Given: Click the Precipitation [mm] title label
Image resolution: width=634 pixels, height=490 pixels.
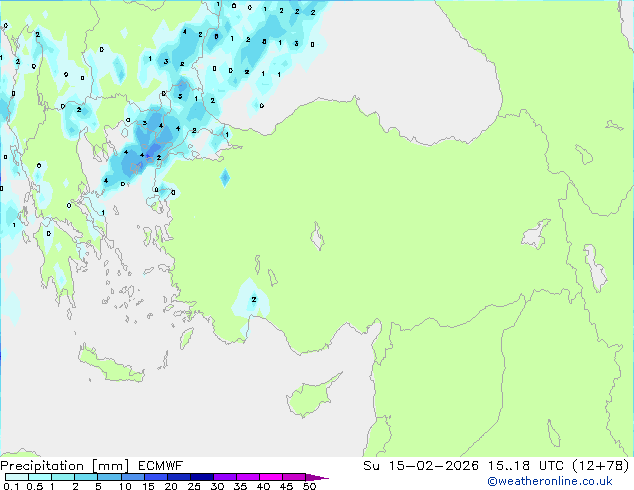Looking at the screenshot, I should (61, 465).
